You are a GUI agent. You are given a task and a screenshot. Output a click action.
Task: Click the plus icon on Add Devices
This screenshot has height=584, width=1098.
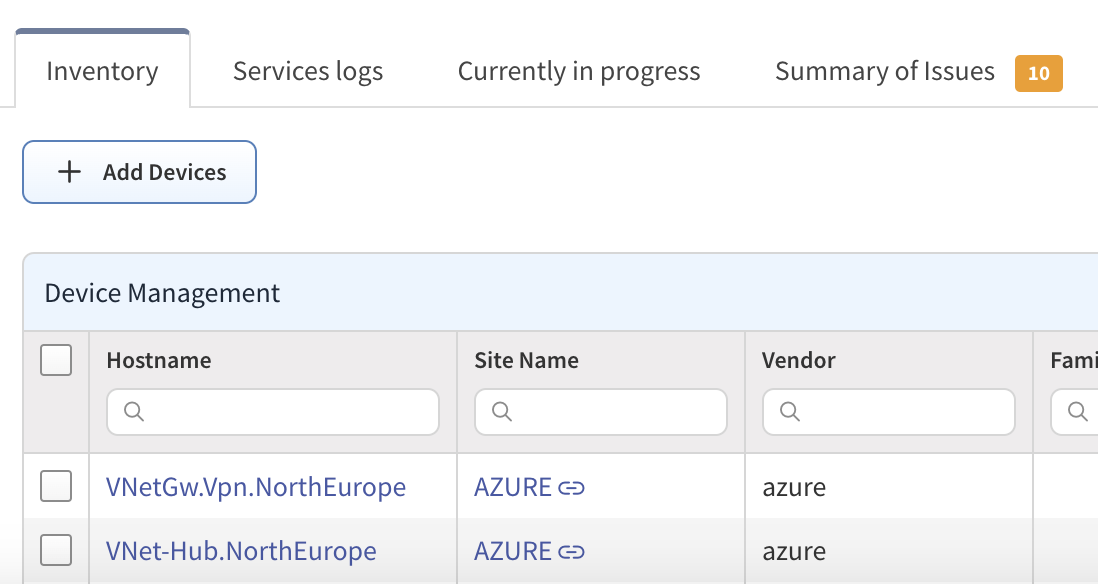click(69, 172)
